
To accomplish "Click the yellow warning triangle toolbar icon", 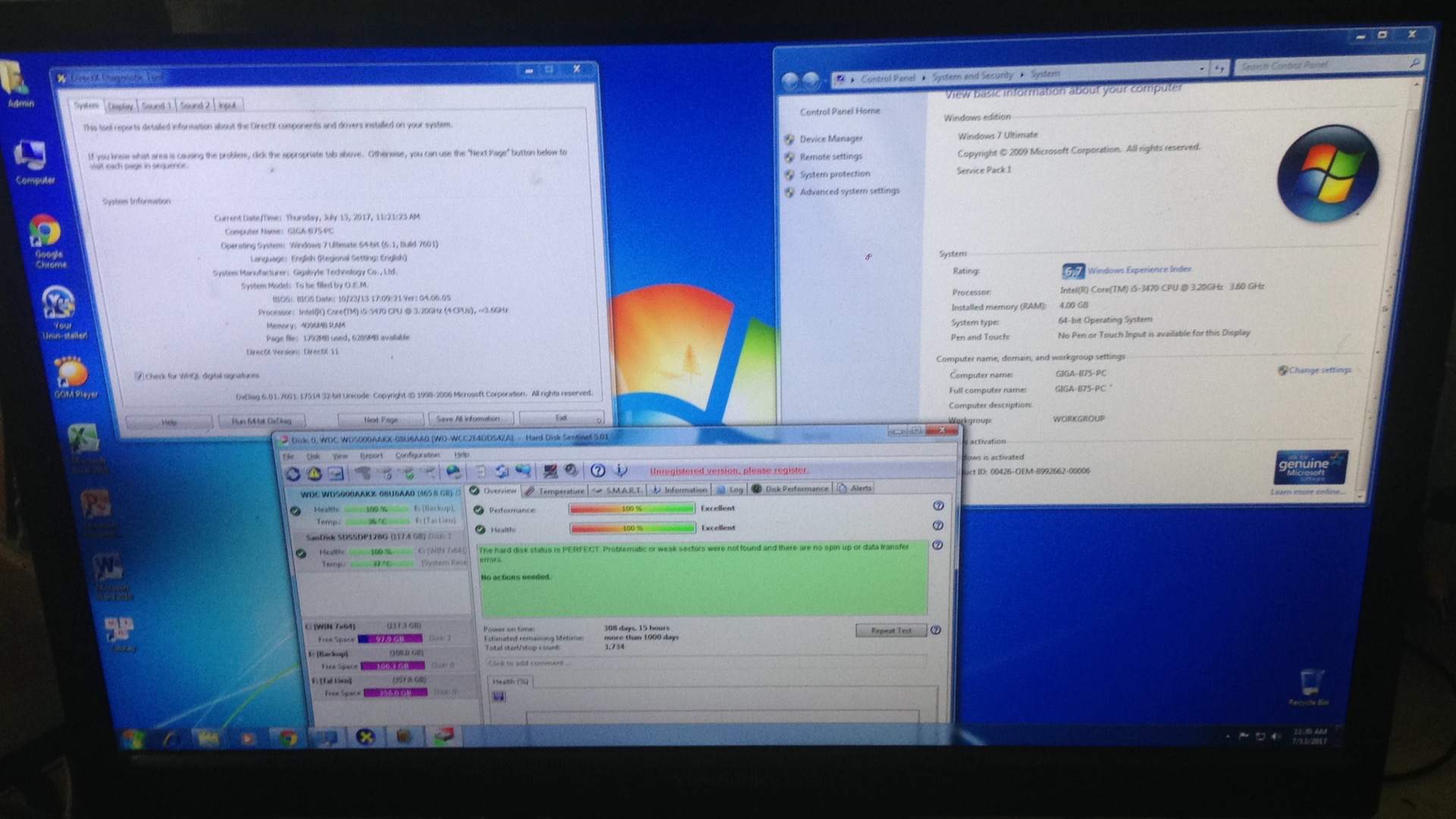I will click(x=314, y=473).
